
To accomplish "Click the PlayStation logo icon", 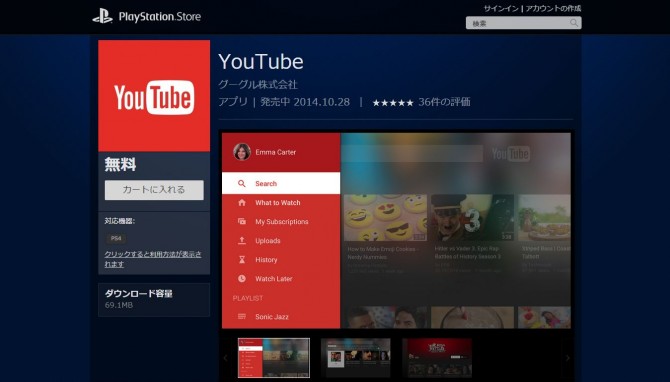I will pyautogui.click(x=103, y=16).
